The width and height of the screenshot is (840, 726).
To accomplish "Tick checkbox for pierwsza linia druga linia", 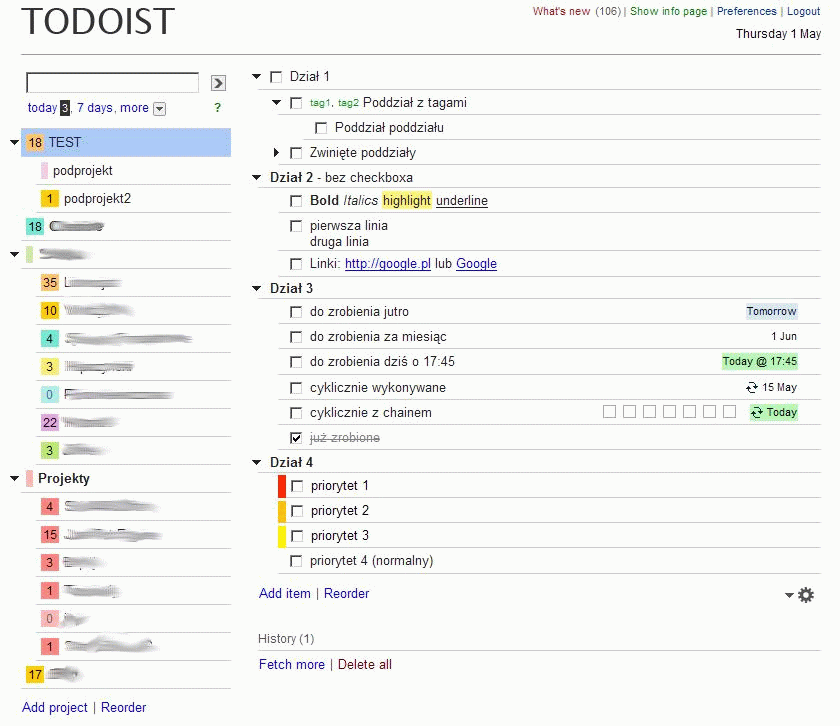I will point(296,226).
